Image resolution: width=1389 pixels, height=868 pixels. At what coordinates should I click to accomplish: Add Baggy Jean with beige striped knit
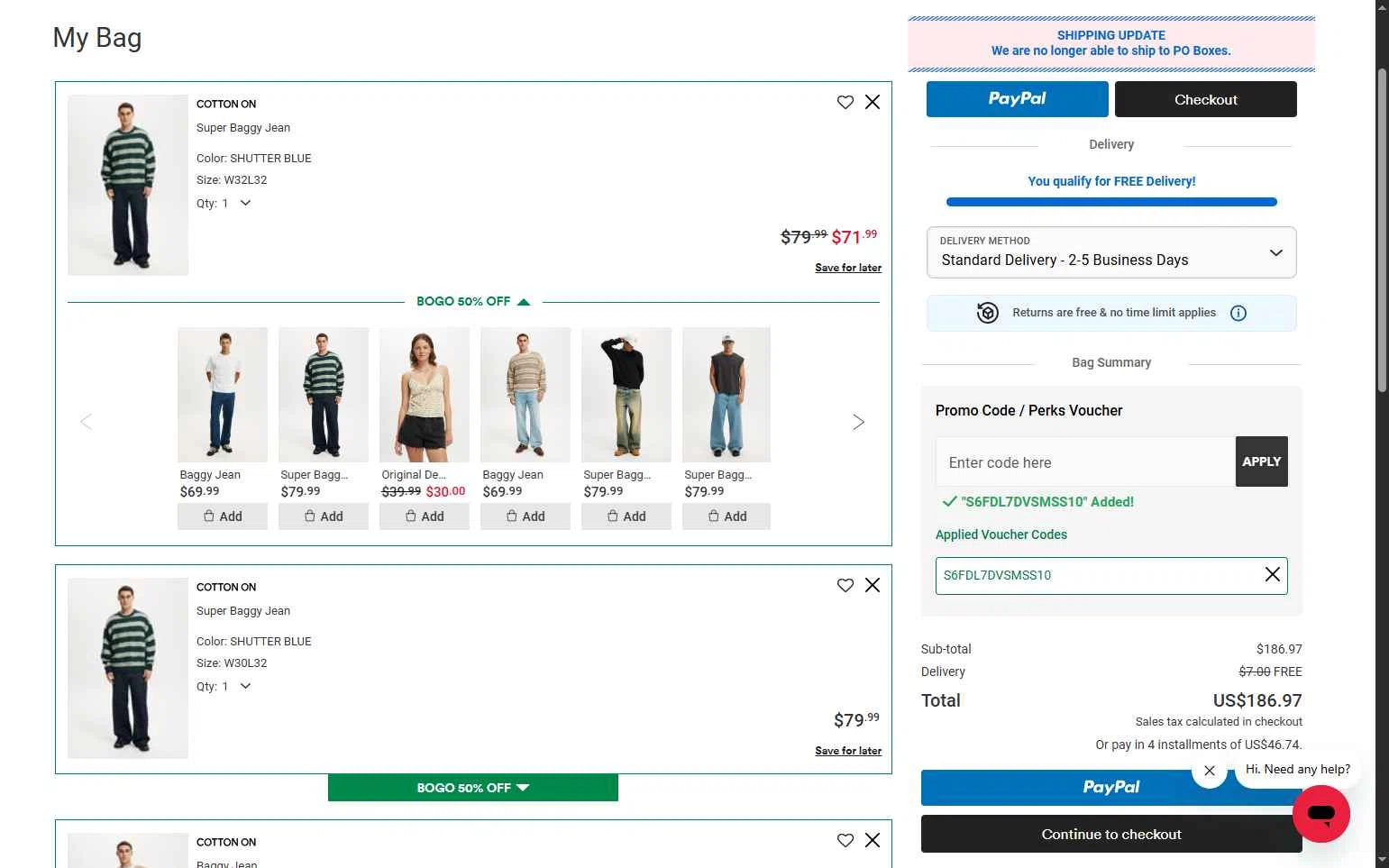[x=525, y=516]
